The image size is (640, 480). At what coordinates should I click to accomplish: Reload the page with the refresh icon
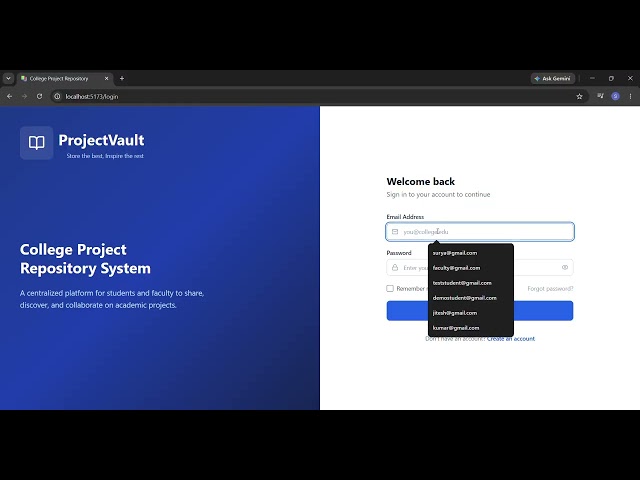[39, 96]
